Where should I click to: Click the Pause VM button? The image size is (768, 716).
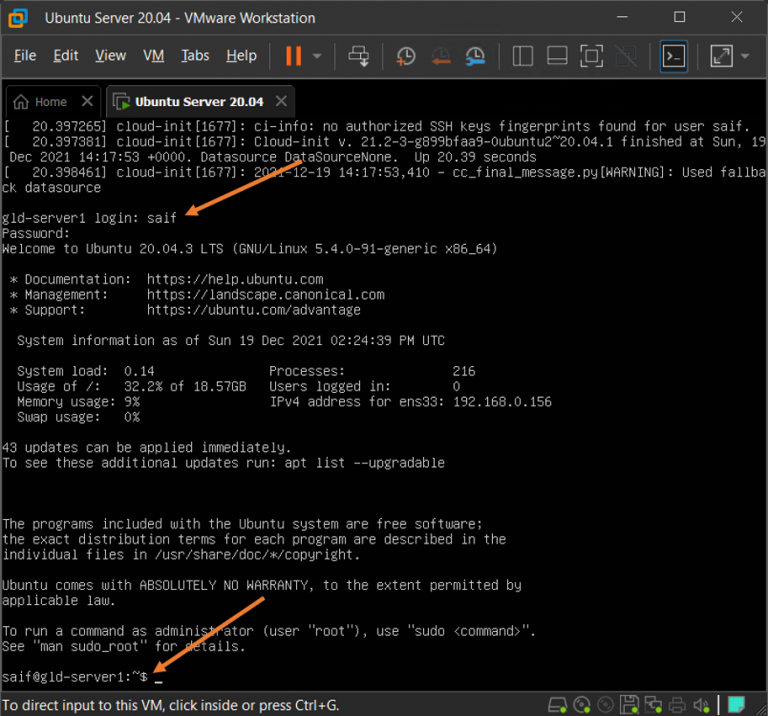(x=293, y=56)
